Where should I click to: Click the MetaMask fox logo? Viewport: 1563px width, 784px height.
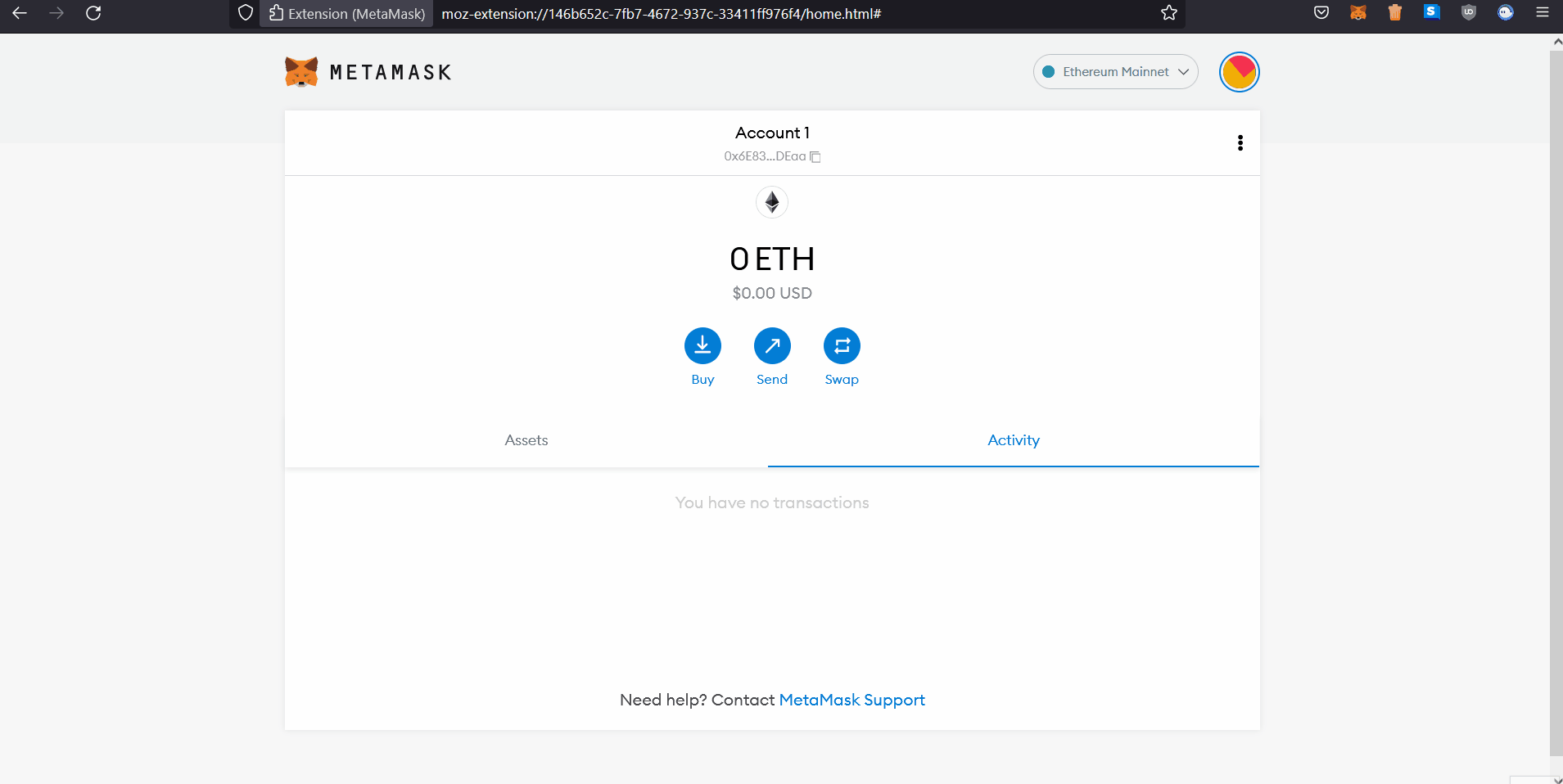(x=301, y=72)
